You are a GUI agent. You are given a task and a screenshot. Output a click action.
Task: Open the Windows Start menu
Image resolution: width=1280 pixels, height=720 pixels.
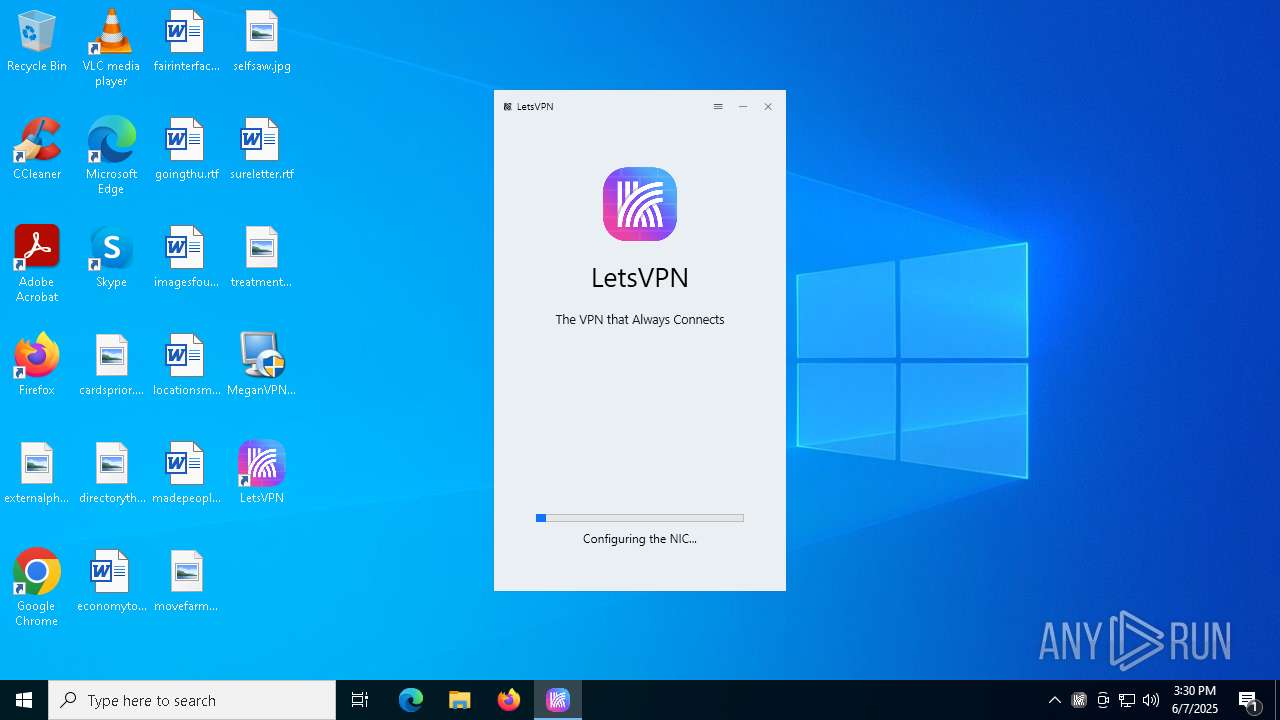[24, 700]
